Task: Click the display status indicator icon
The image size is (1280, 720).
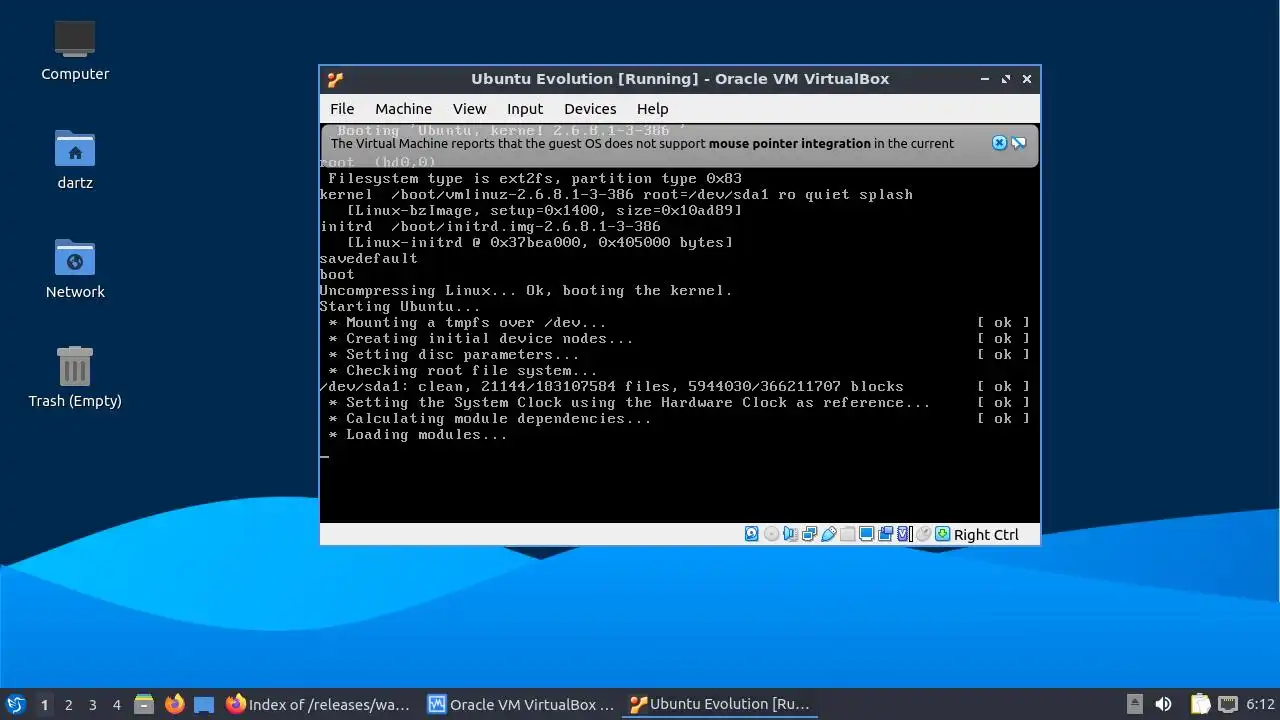Action: click(867, 534)
